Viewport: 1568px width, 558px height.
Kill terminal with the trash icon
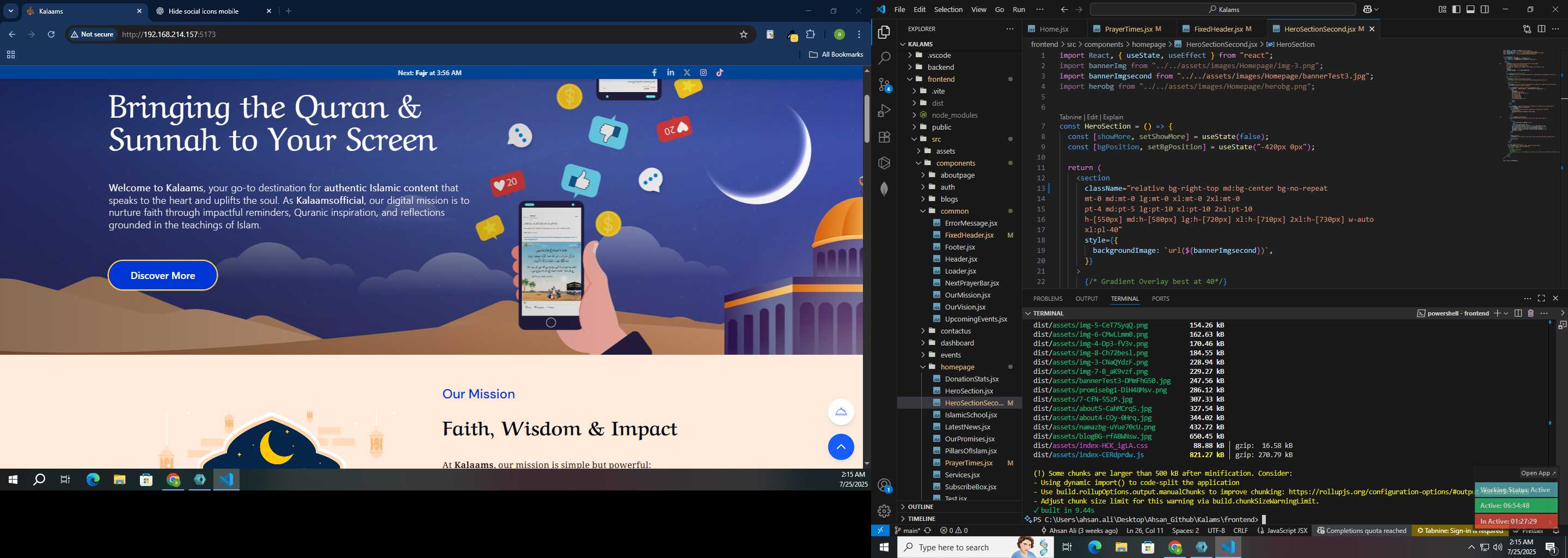(x=1530, y=313)
